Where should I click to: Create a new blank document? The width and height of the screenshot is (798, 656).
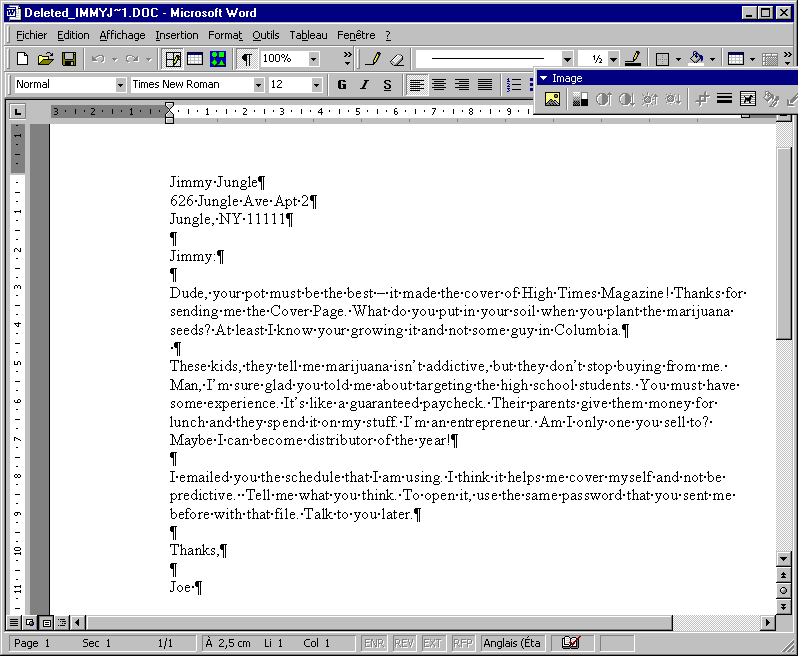[x=23, y=59]
